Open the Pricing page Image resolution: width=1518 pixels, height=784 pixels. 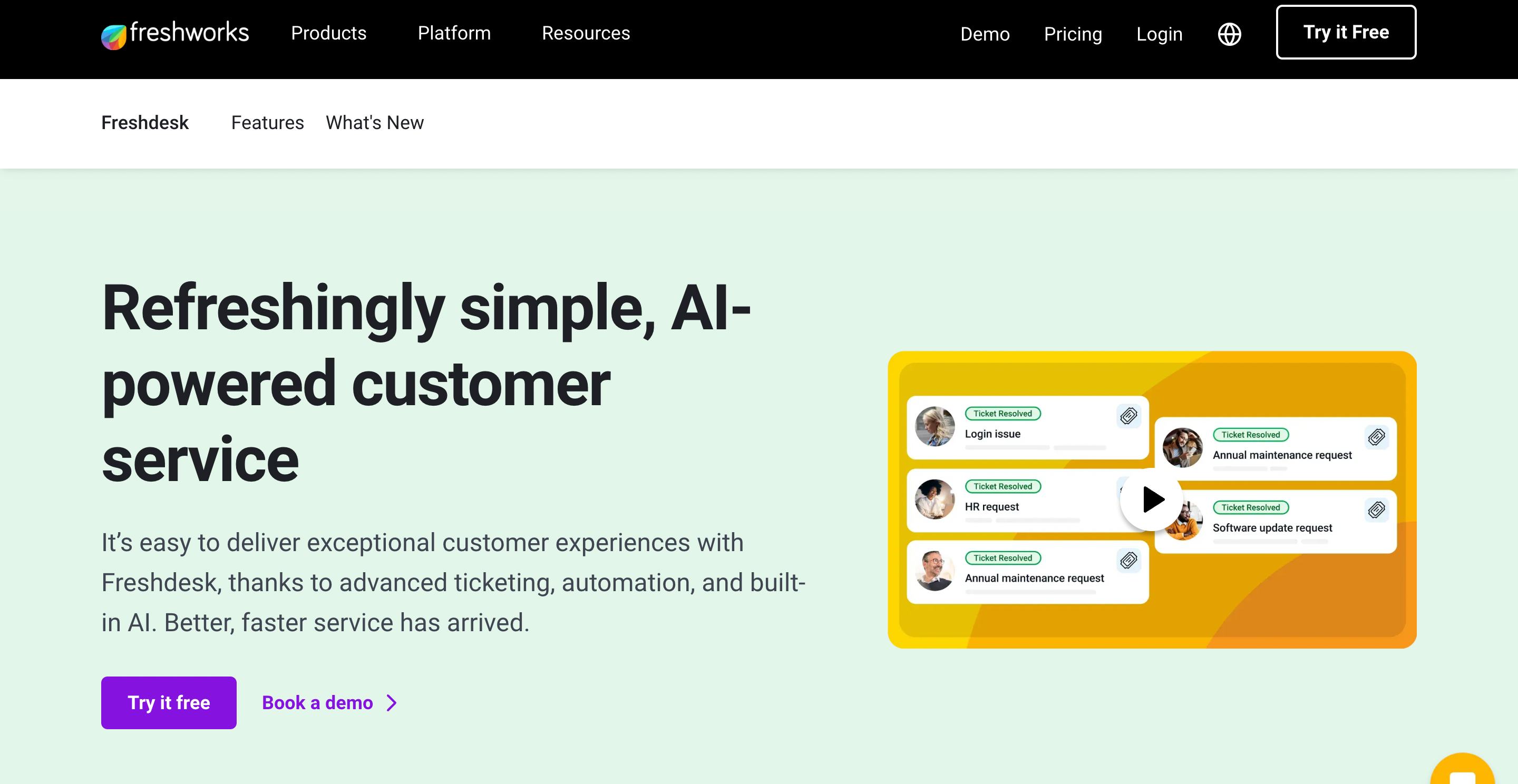coord(1073,34)
